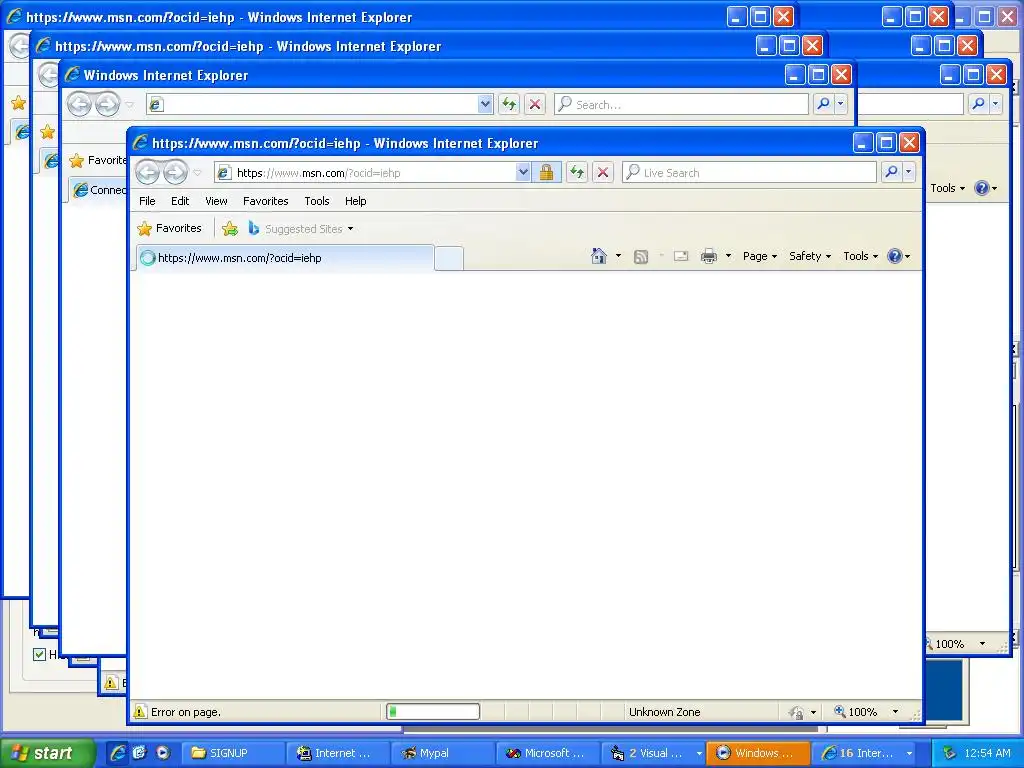Click the Add to Favorites Bar icon

pos(230,229)
